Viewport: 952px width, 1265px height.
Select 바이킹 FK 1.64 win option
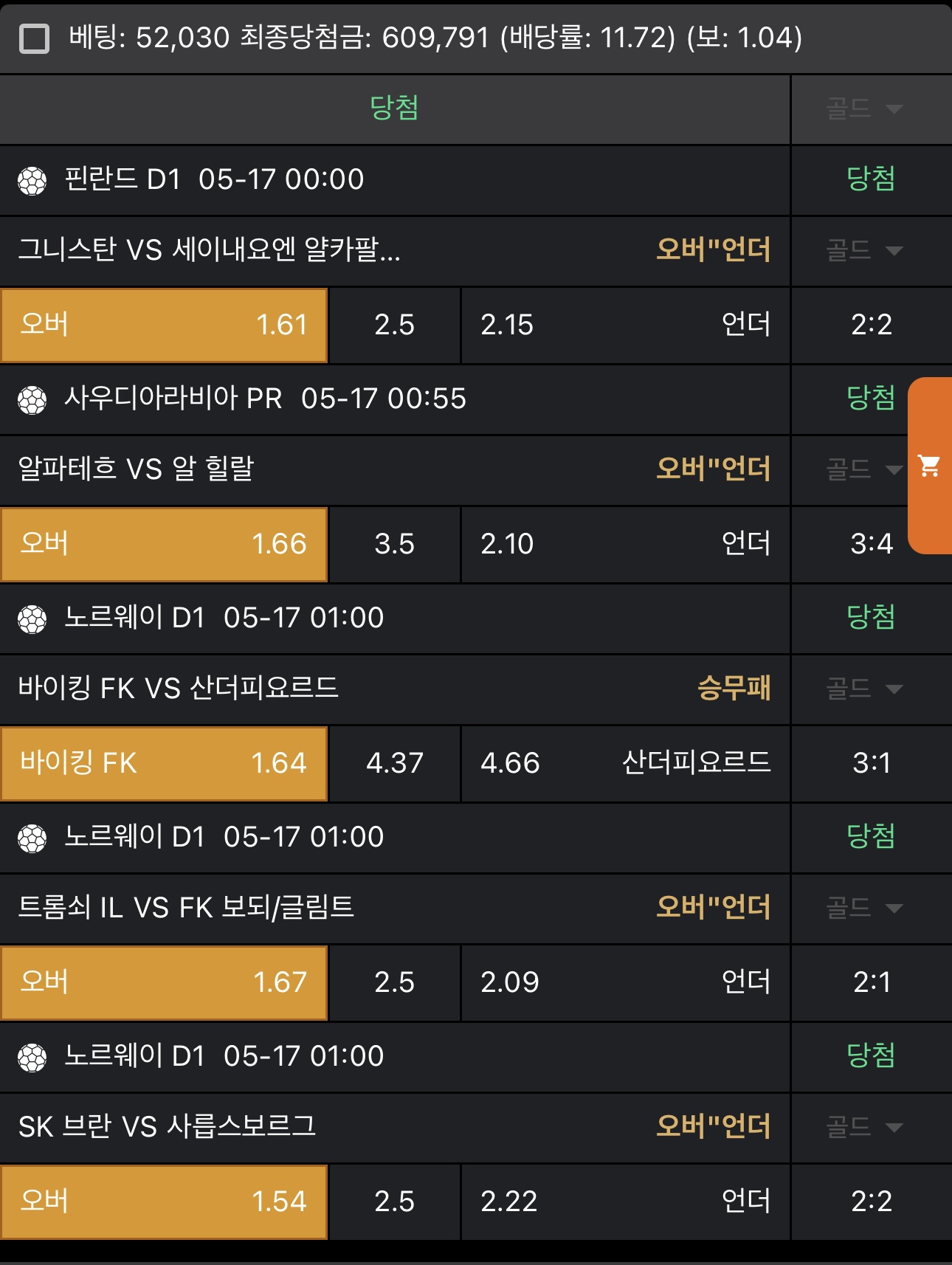click(x=164, y=763)
